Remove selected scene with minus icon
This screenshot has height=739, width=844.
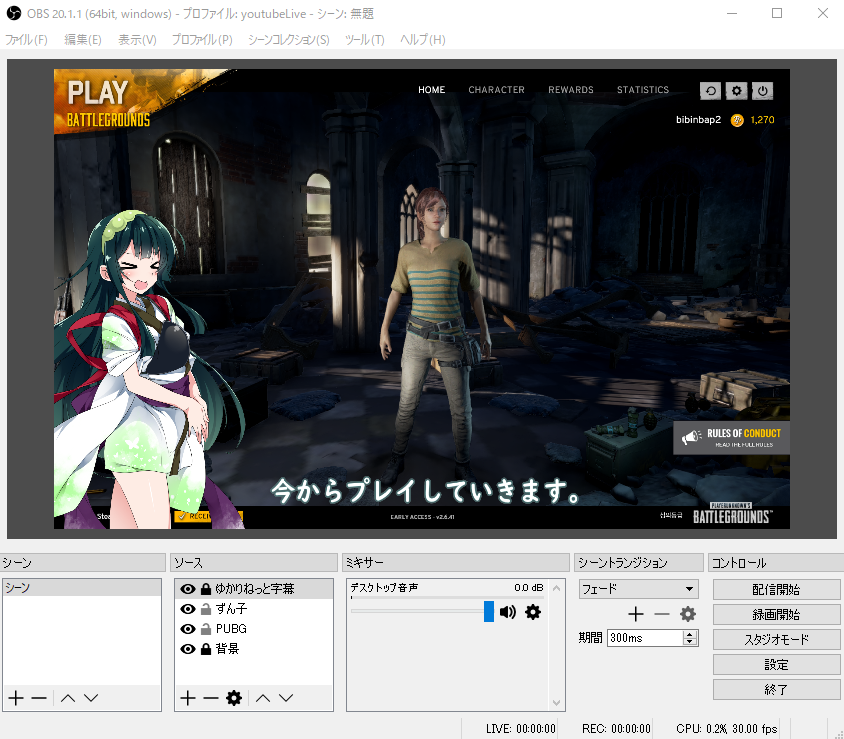coord(39,698)
